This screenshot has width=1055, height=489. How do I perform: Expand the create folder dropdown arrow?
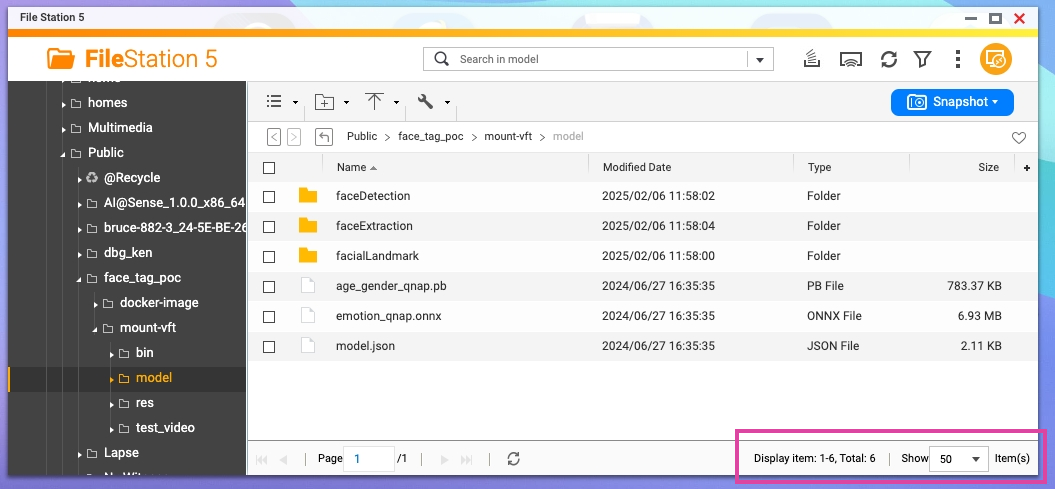346,103
